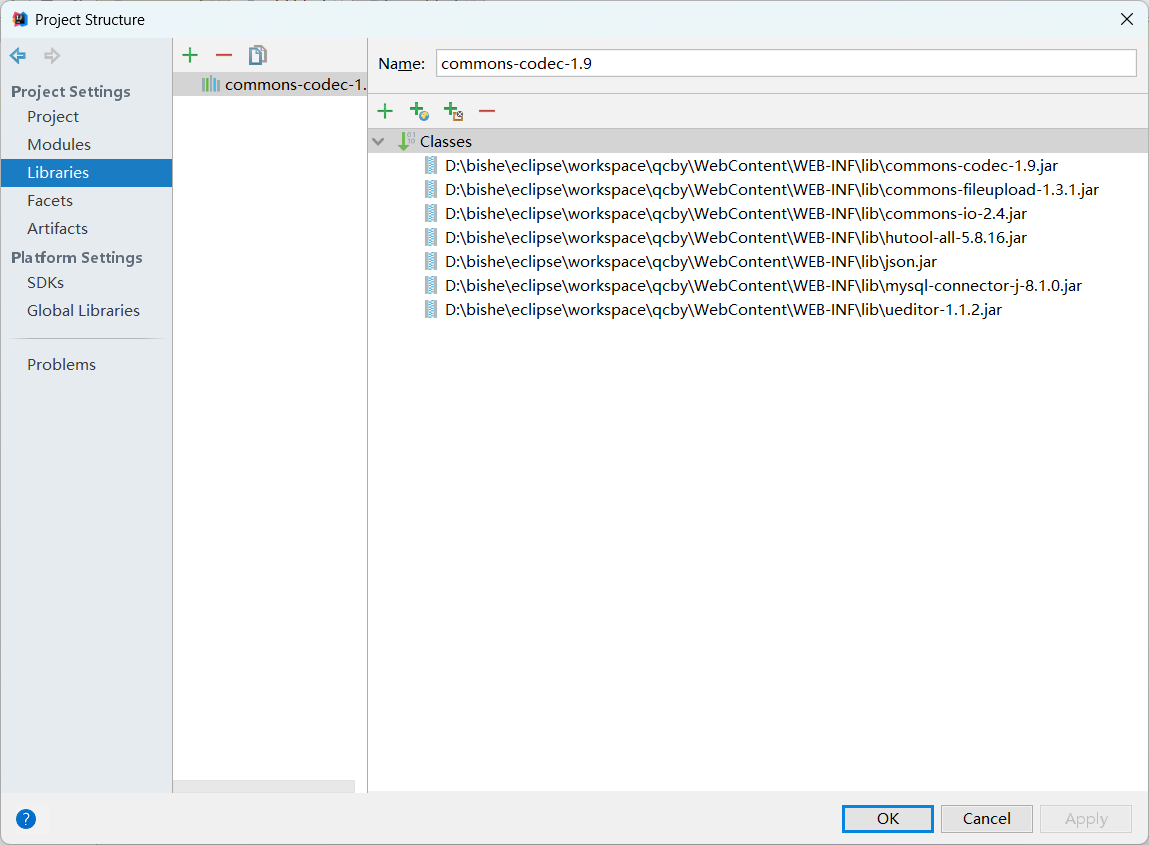This screenshot has height=845, width=1149.
Task: Confirm with the OK button
Action: pos(887,819)
